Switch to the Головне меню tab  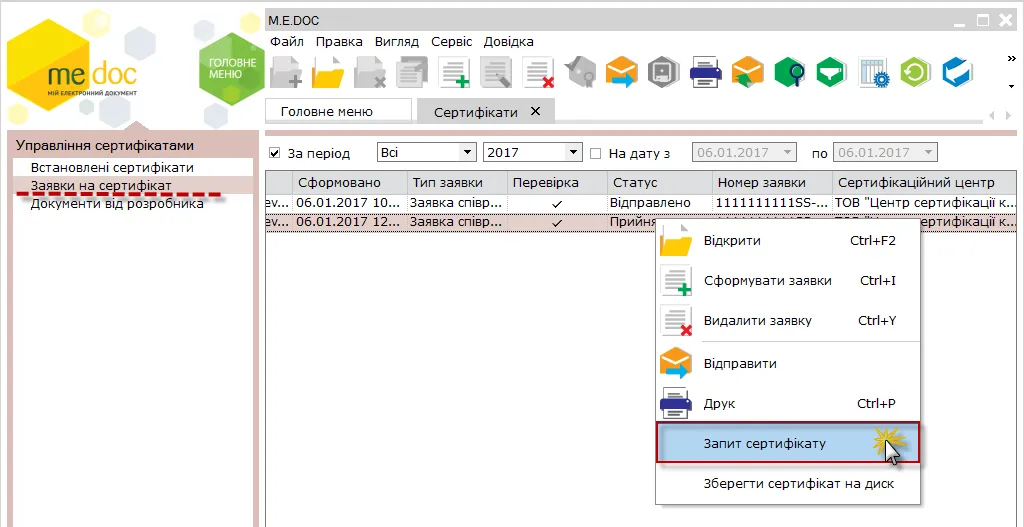(338, 111)
